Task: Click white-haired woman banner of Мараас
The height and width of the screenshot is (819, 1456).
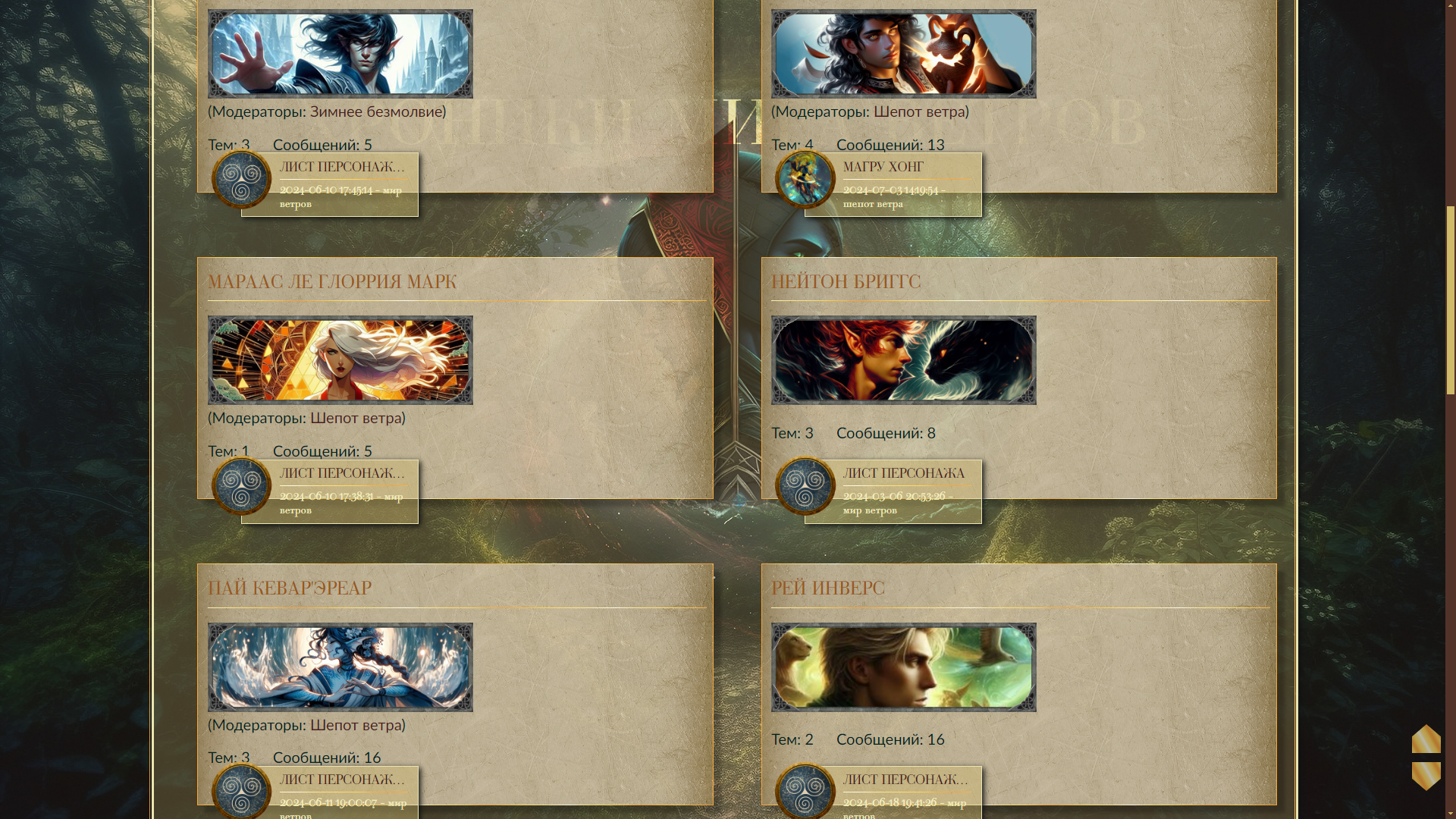Action: (x=340, y=360)
